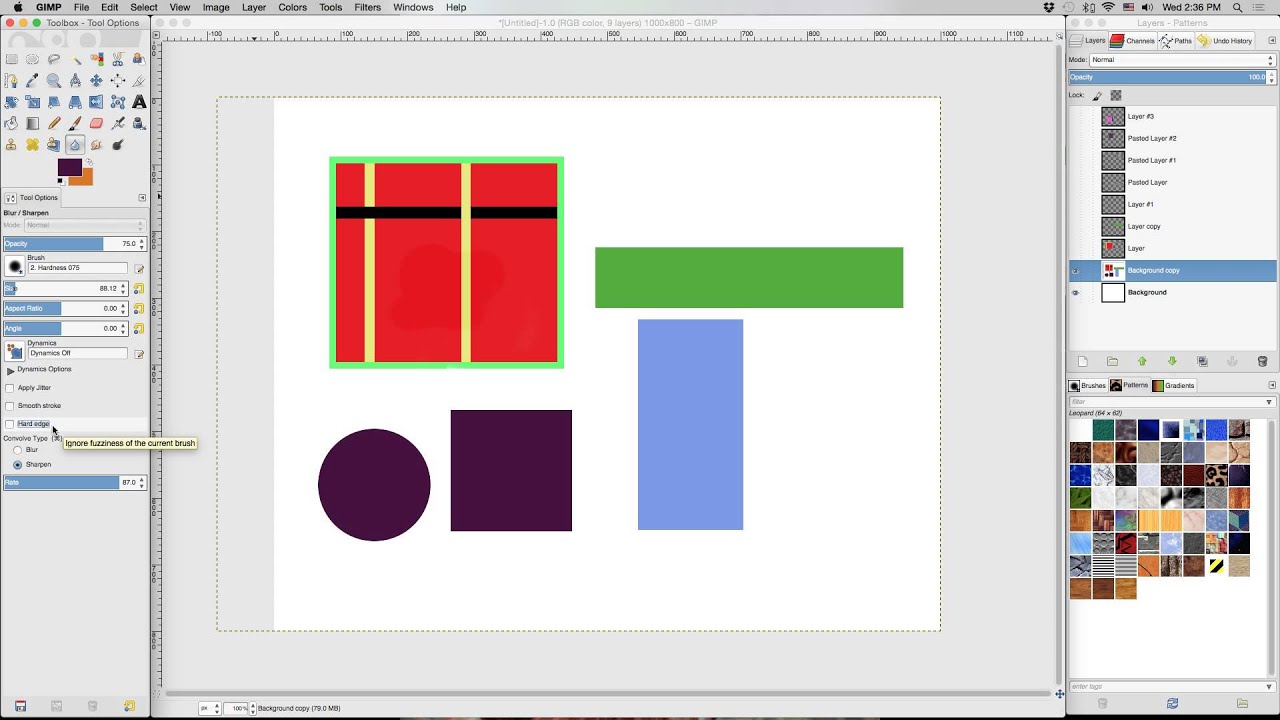This screenshot has width=1280, height=720.
Task: Hide the Background copy layer
Action: 1075,271
